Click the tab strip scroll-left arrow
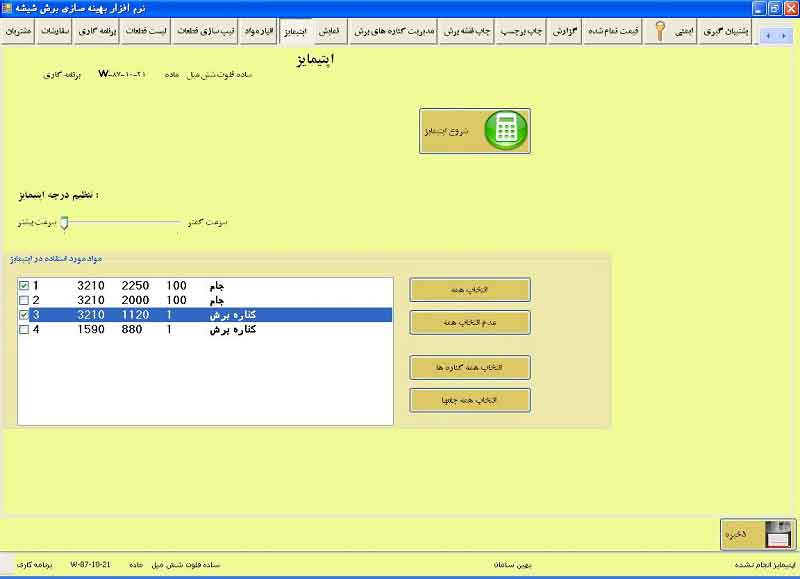 click(768, 36)
